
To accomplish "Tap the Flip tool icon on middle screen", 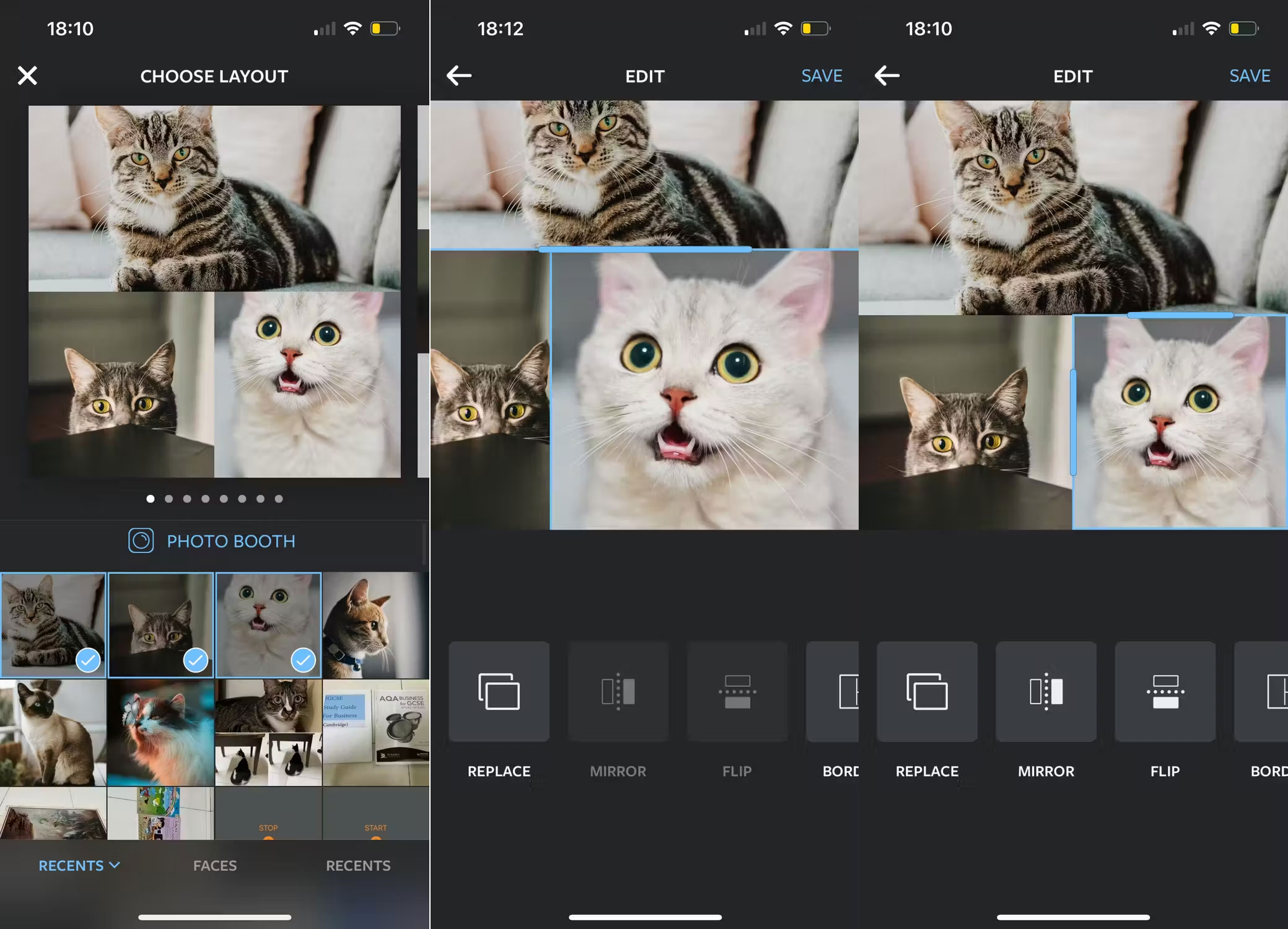I will coord(737,692).
